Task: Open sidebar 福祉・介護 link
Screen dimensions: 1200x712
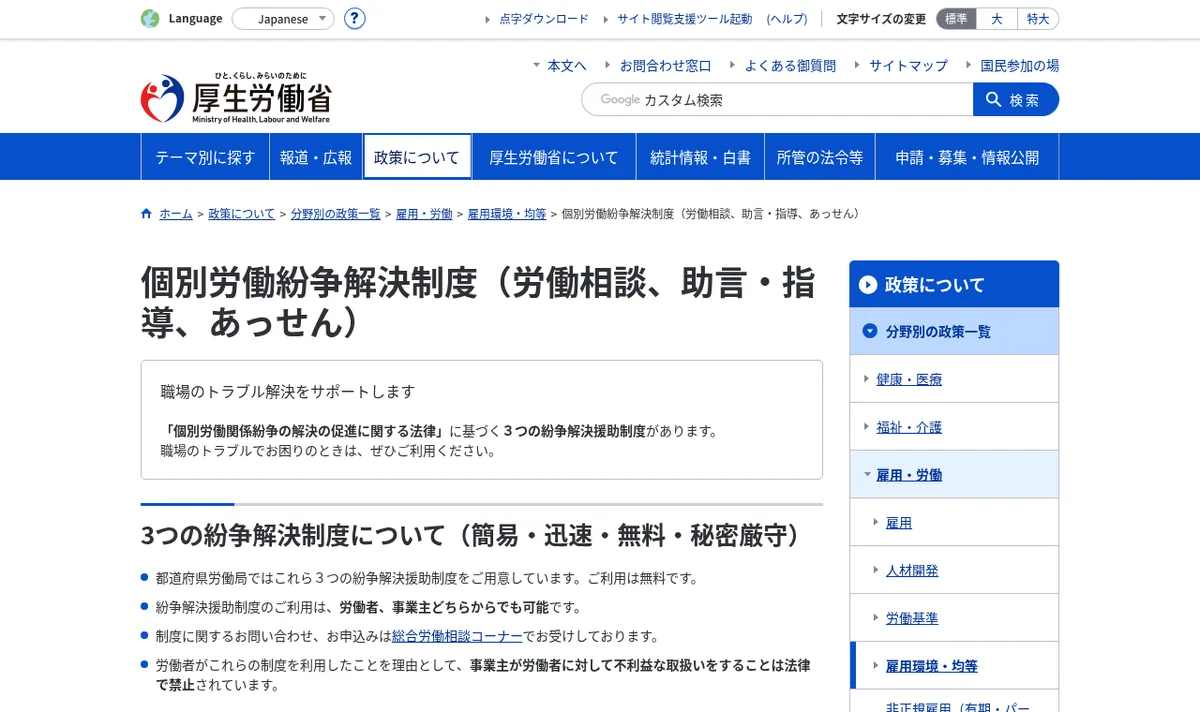Action: tap(909, 427)
